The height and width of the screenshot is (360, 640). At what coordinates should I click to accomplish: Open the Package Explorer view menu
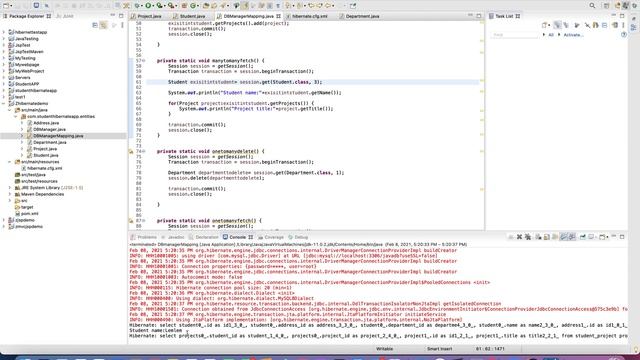pyautogui.click(x=122, y=25)
